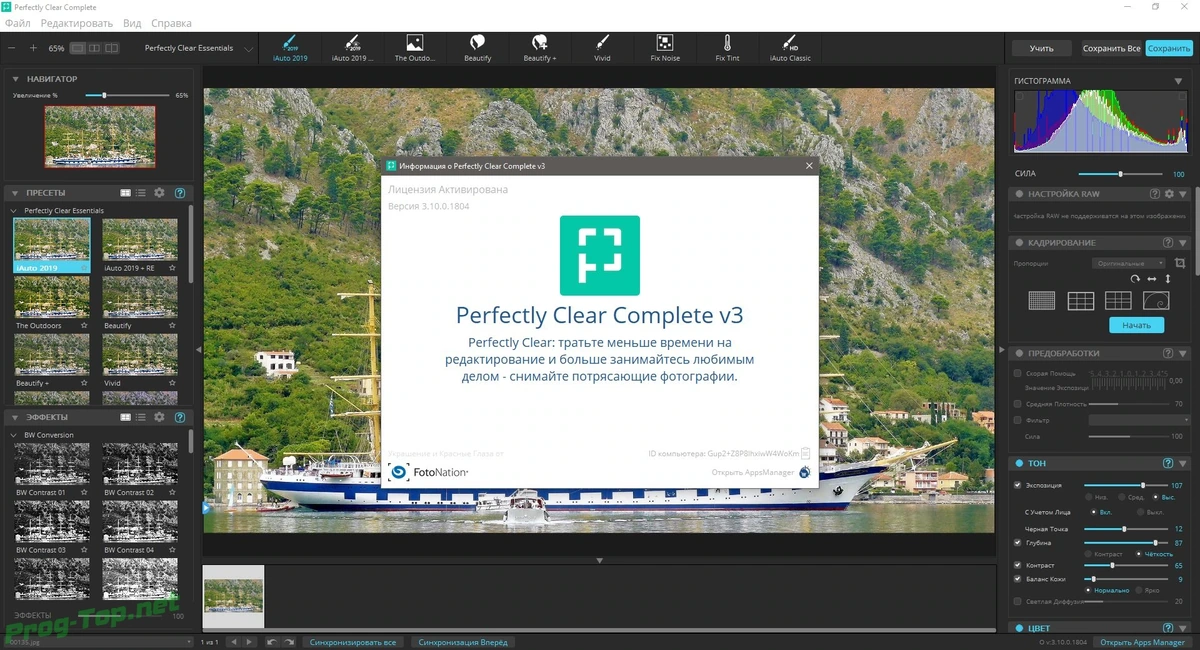Screen dimensions: 1200x650
Task: Collapse the ПРЕСЕТЫ panel
Action: (16, 193)
